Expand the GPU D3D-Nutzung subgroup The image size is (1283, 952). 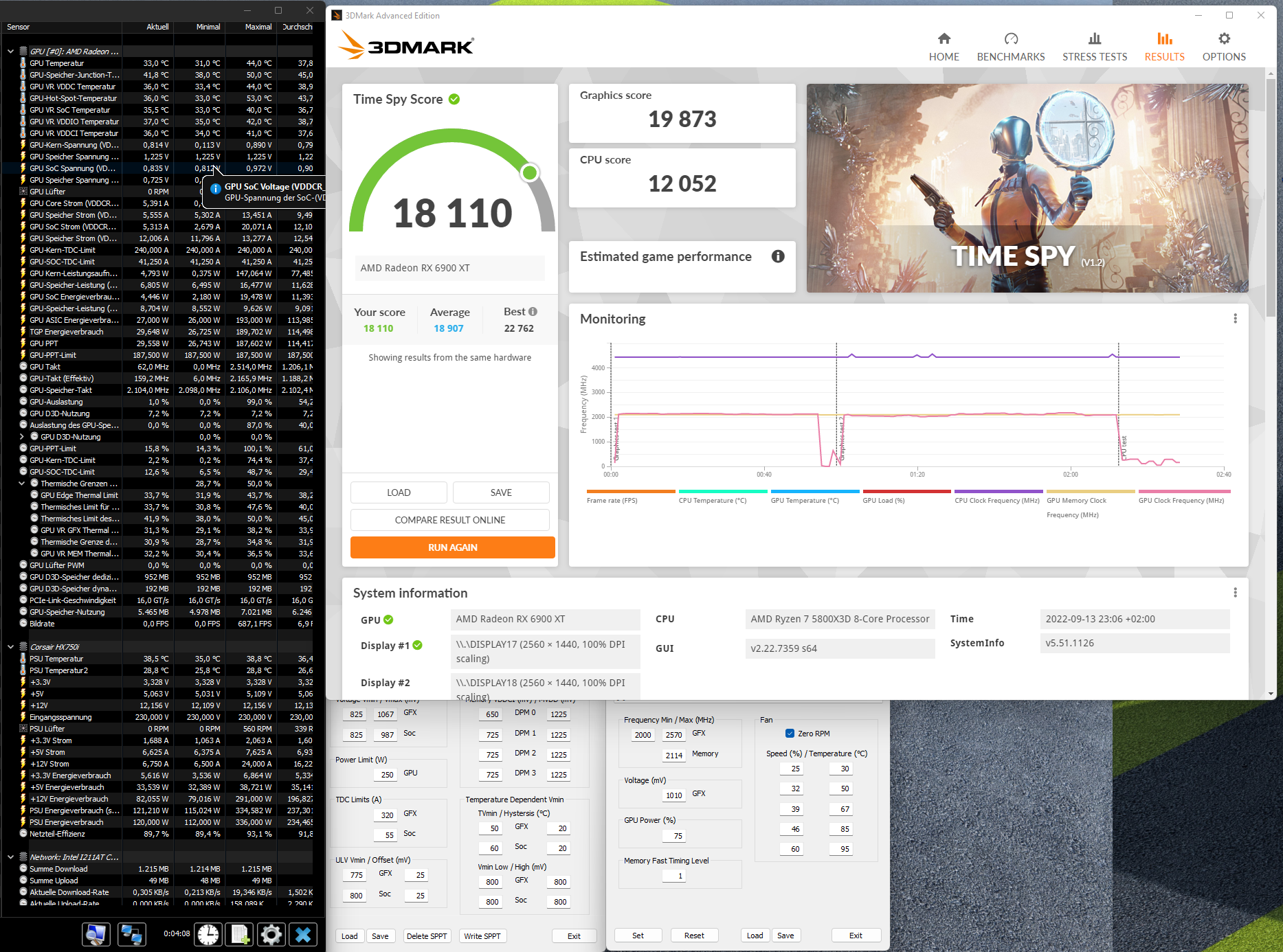(x=21, y=437)
